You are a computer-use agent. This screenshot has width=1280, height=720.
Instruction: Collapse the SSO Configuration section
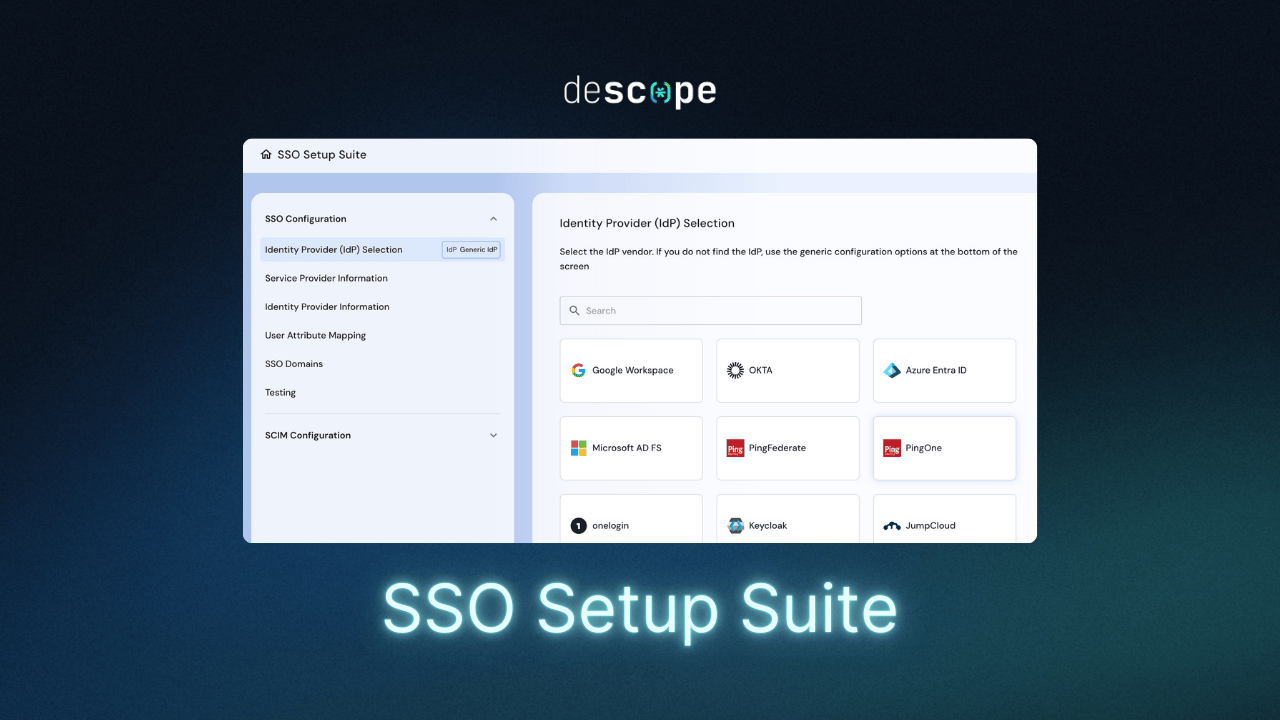coord(493,218)
